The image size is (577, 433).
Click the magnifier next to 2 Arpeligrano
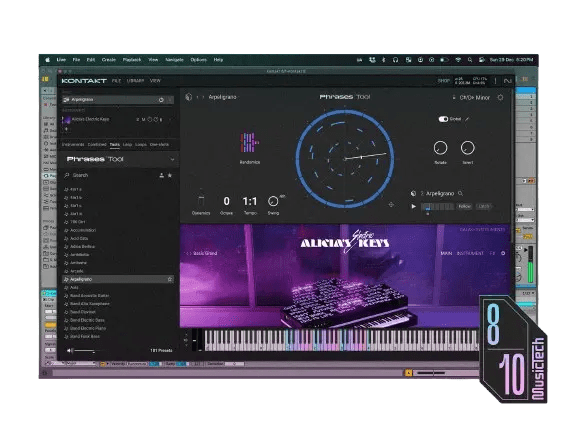click(x=460, y=194)
